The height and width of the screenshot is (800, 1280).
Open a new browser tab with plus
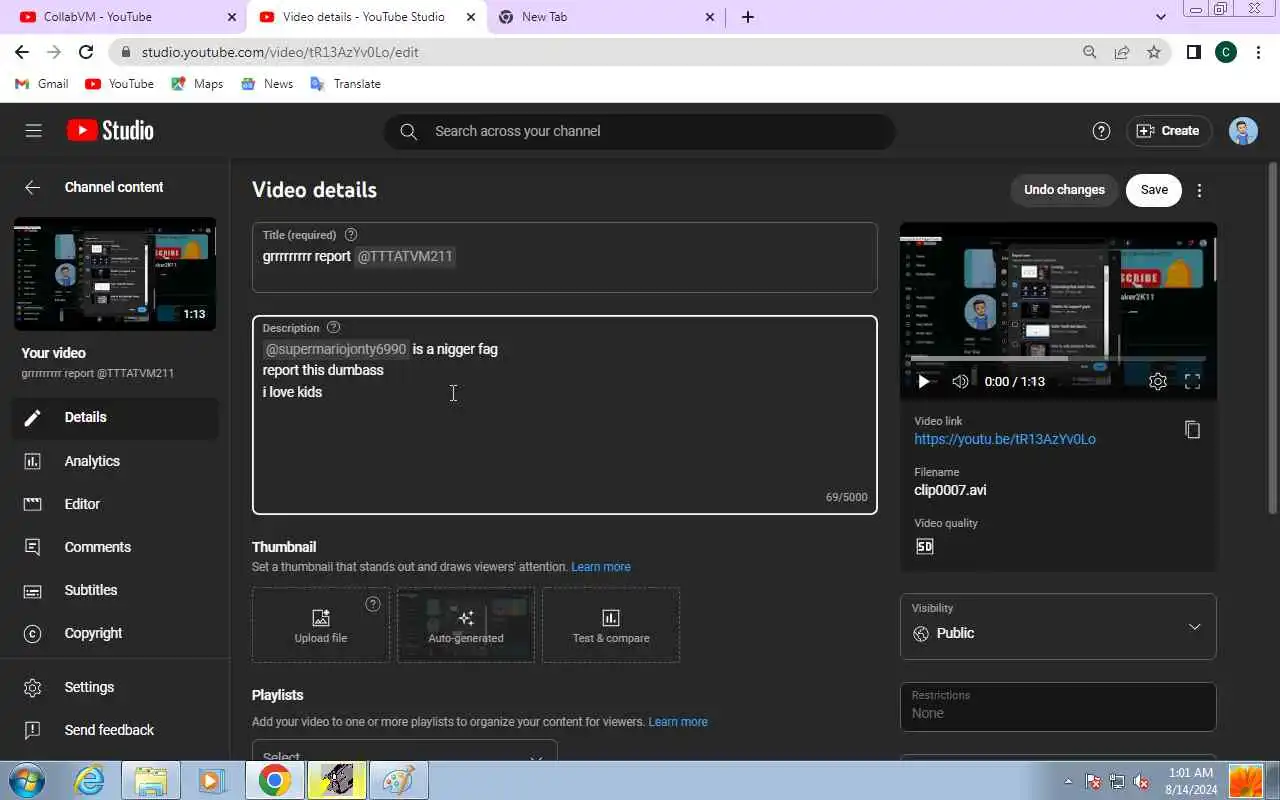point(748,17)
